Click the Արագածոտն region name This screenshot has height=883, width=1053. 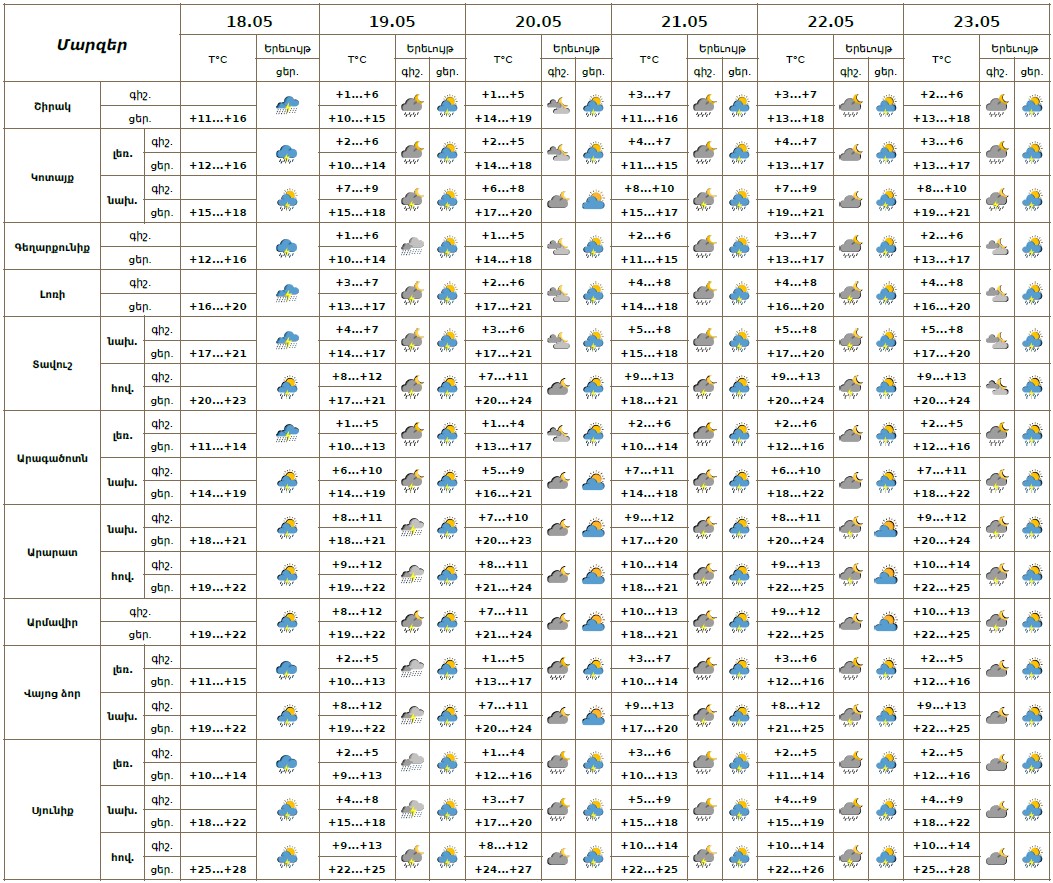point(52,459)
